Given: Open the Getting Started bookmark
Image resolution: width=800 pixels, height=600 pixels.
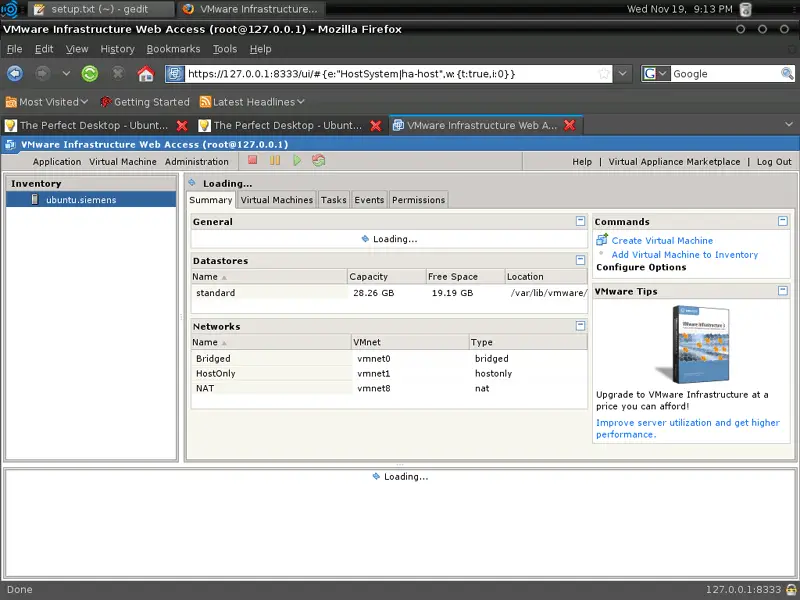Looking at the screenshot, I should tap(145, 102).
